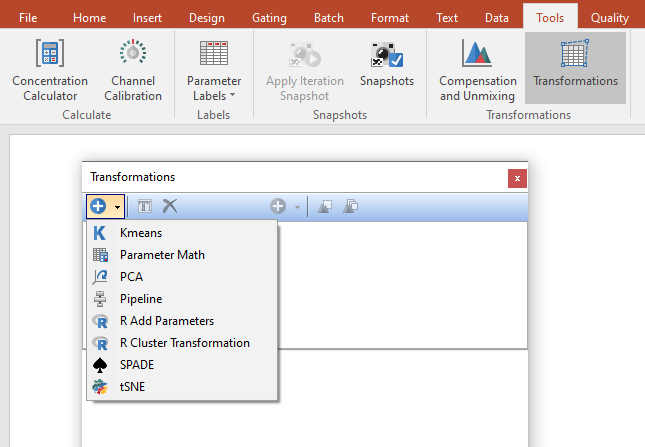
Task: Switch to the Tools tab
Action: coord(550,17)
